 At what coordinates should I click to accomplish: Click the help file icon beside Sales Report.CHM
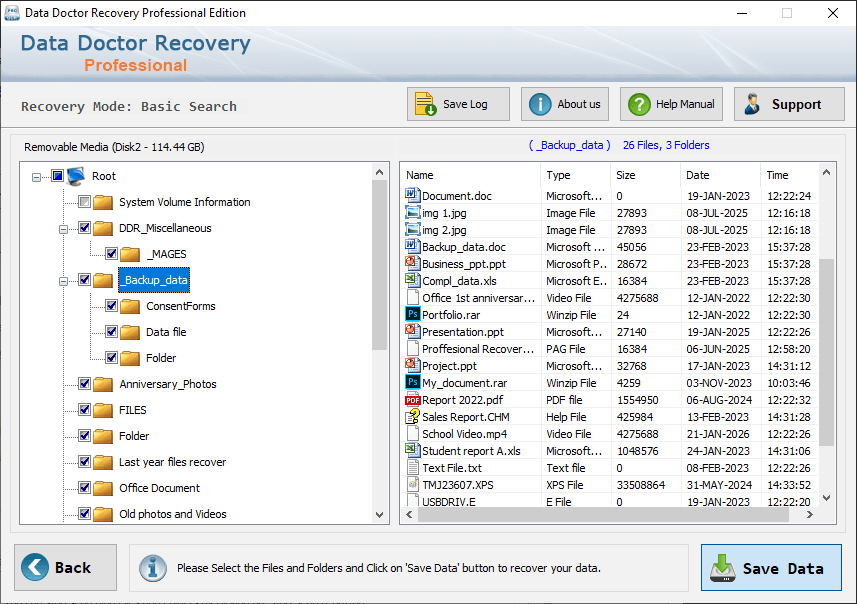412,417
